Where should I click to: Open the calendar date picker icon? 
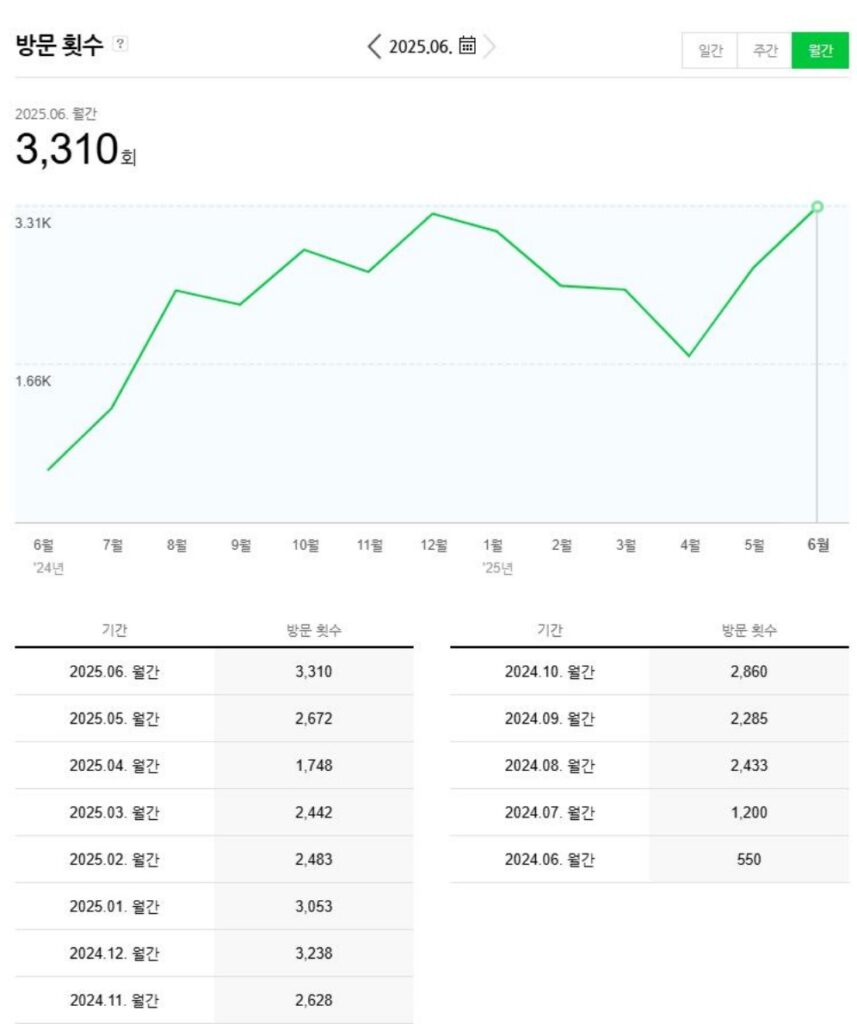(x=467, y=46)
